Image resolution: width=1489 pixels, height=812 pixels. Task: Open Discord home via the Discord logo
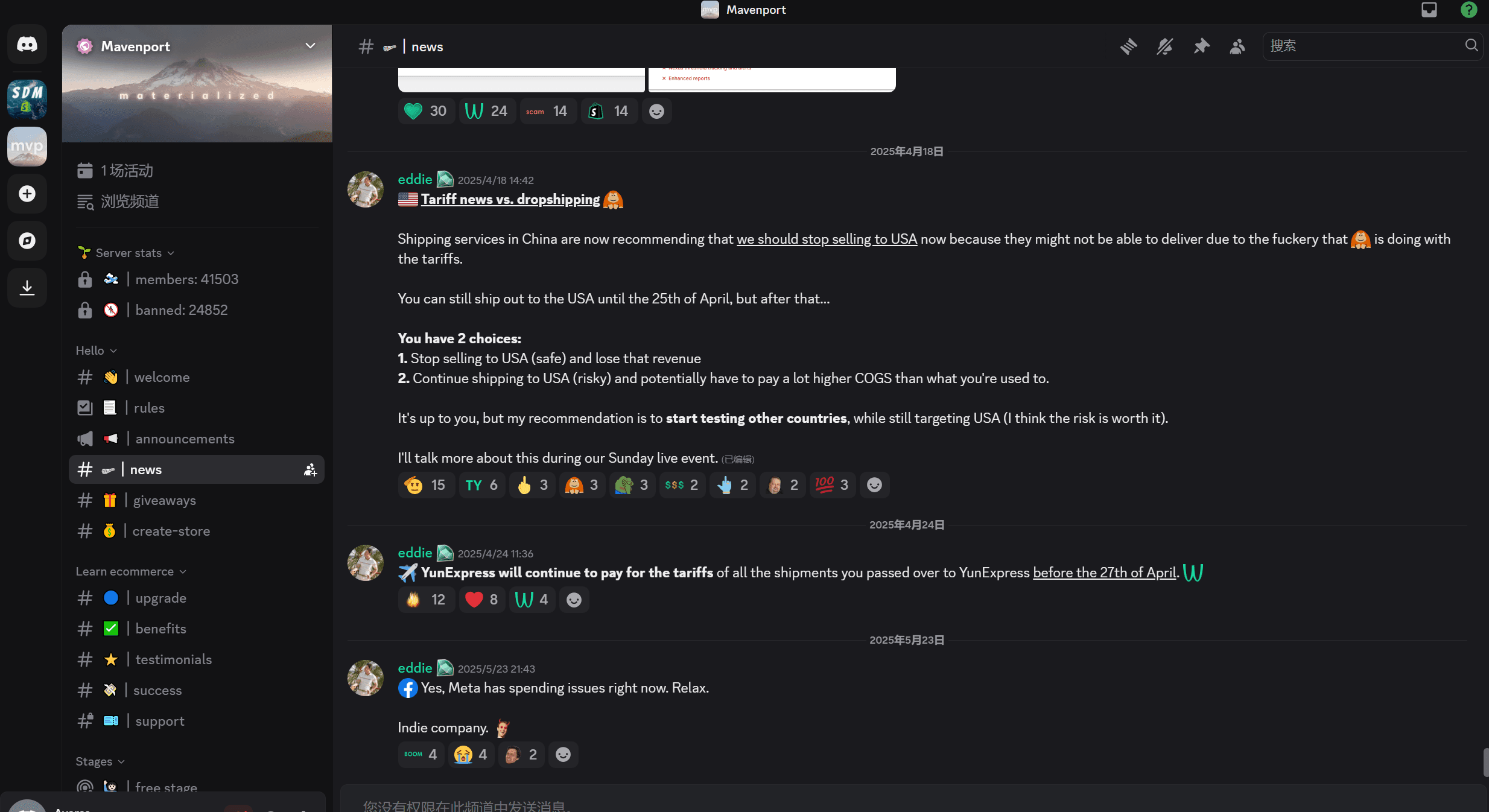[x=27, y=44]
